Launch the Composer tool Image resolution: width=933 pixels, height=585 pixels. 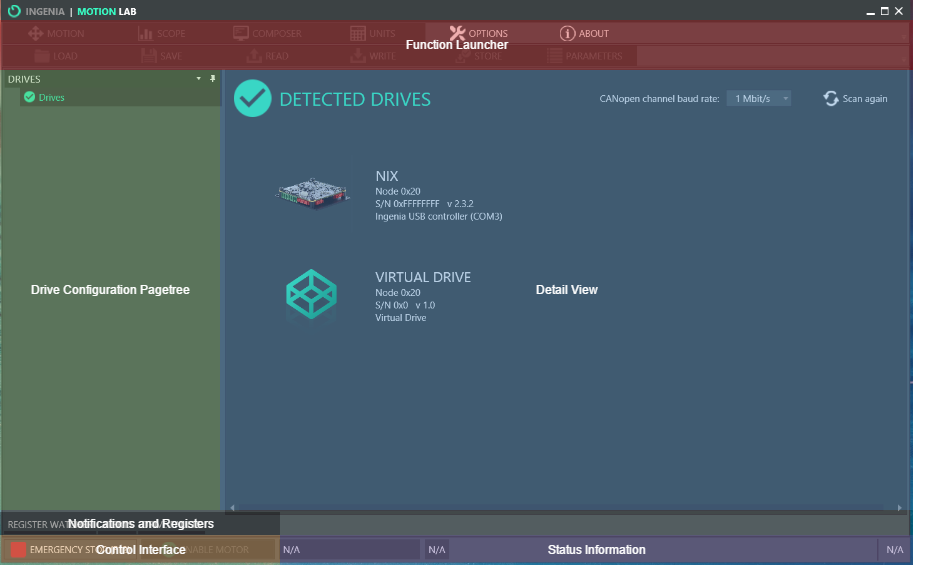(x=267, y=33)
